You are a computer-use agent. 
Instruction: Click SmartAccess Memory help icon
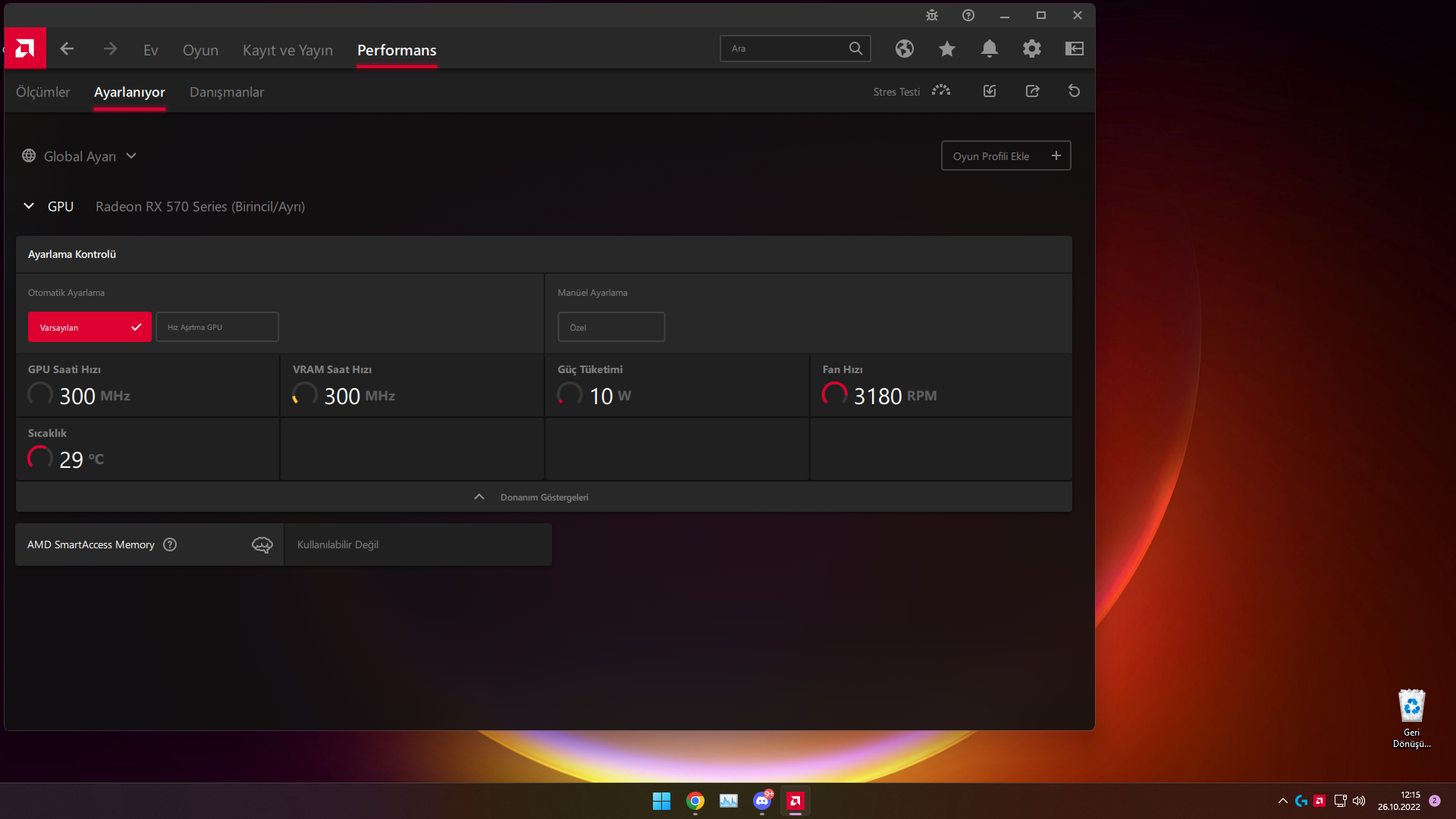click(x=170, y=544)
